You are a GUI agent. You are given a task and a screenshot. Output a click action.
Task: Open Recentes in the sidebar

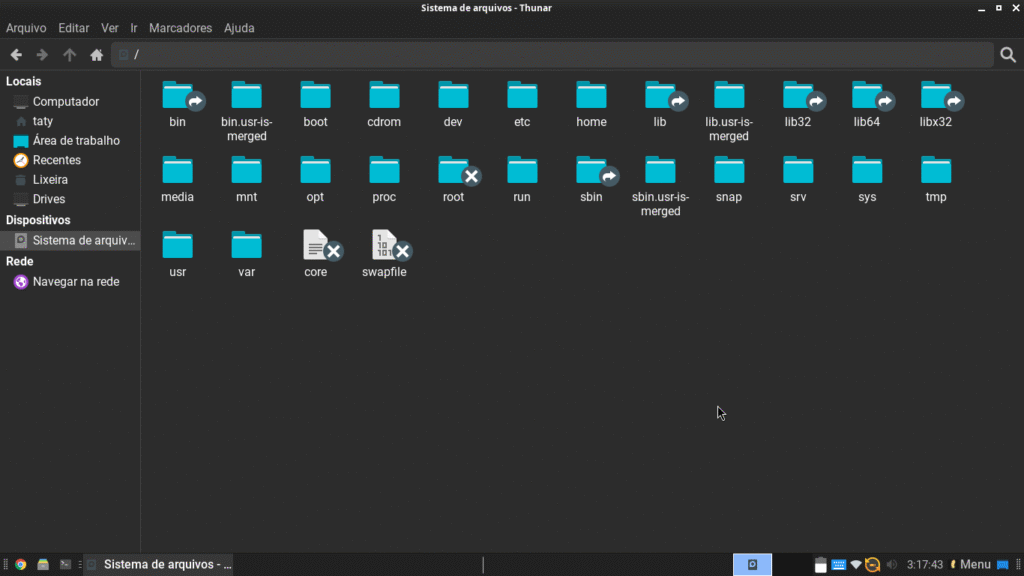tap(56, 160)
